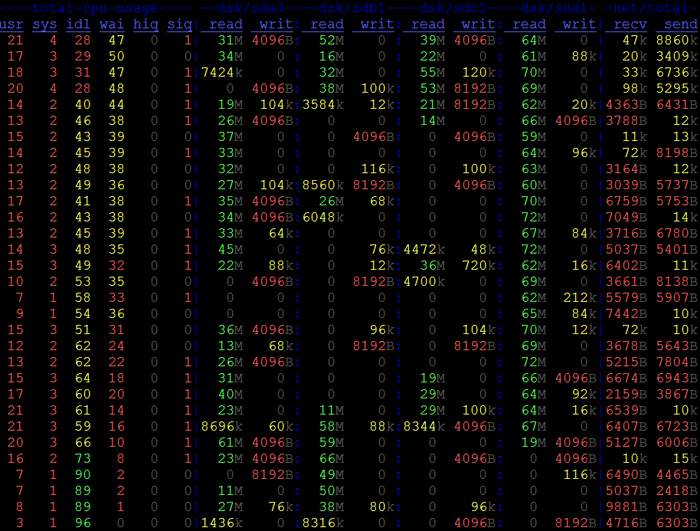Viewport: 700px width, 531px height.
Task: Click the 'hiq' column header
Action: click(146, 24)
